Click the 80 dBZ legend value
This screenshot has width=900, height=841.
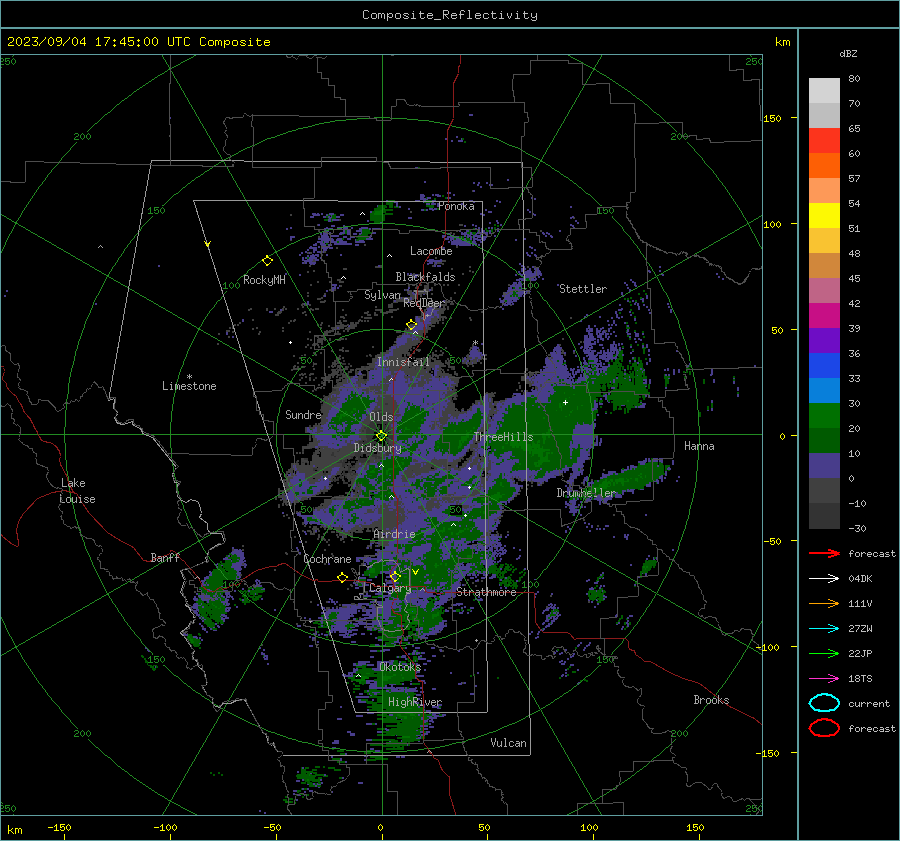click(854, 79)
